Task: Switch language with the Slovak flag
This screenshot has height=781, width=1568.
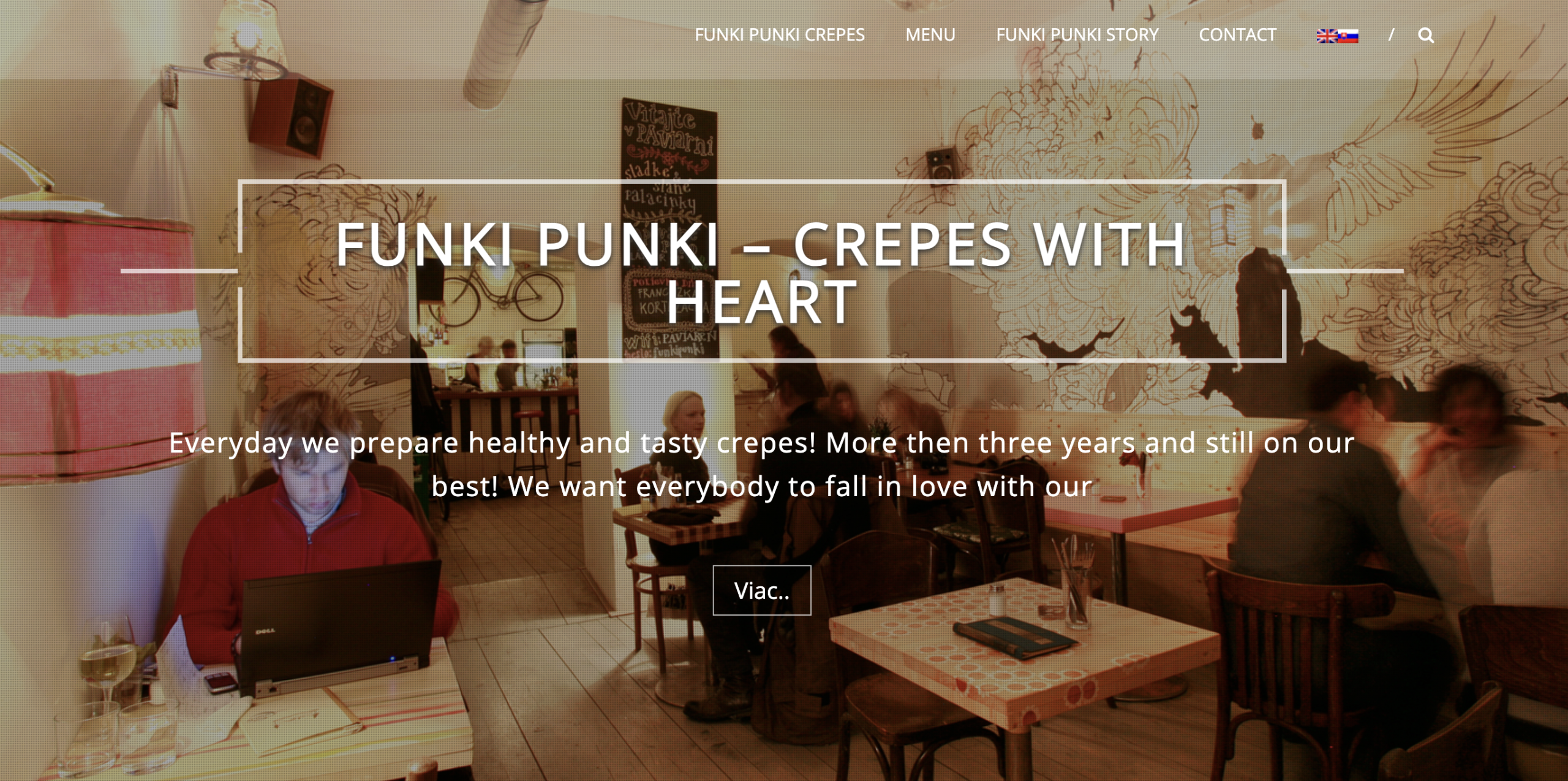Action: [1348, 36]
